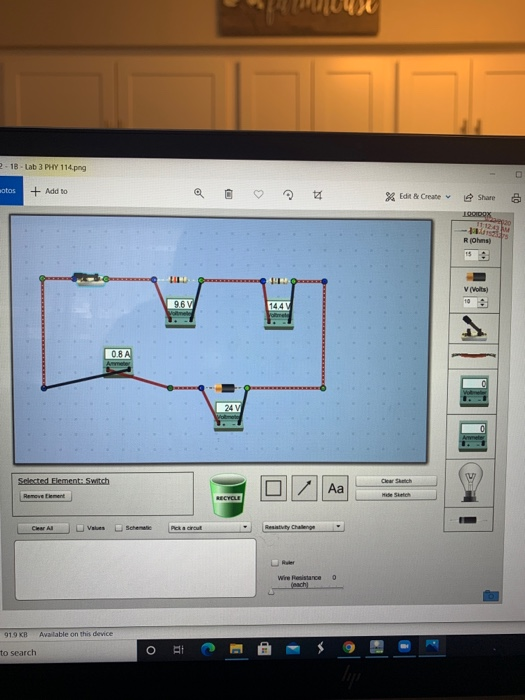The image size is (525, 700).
Task: Click the heart Favorite icon
Action: pos(258,194)
